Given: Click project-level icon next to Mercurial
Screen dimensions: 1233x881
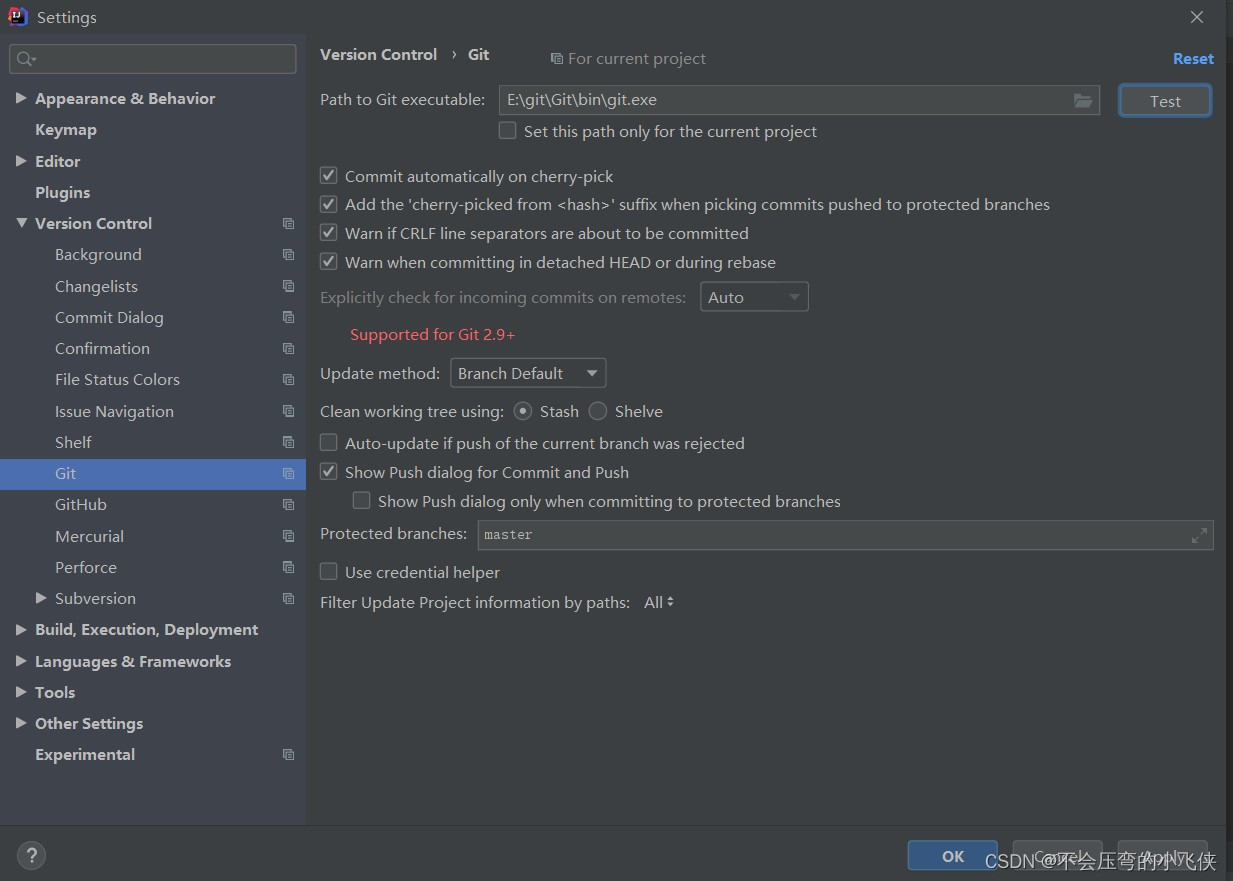Looking at the screenshot, I should (x=288, y=536).
